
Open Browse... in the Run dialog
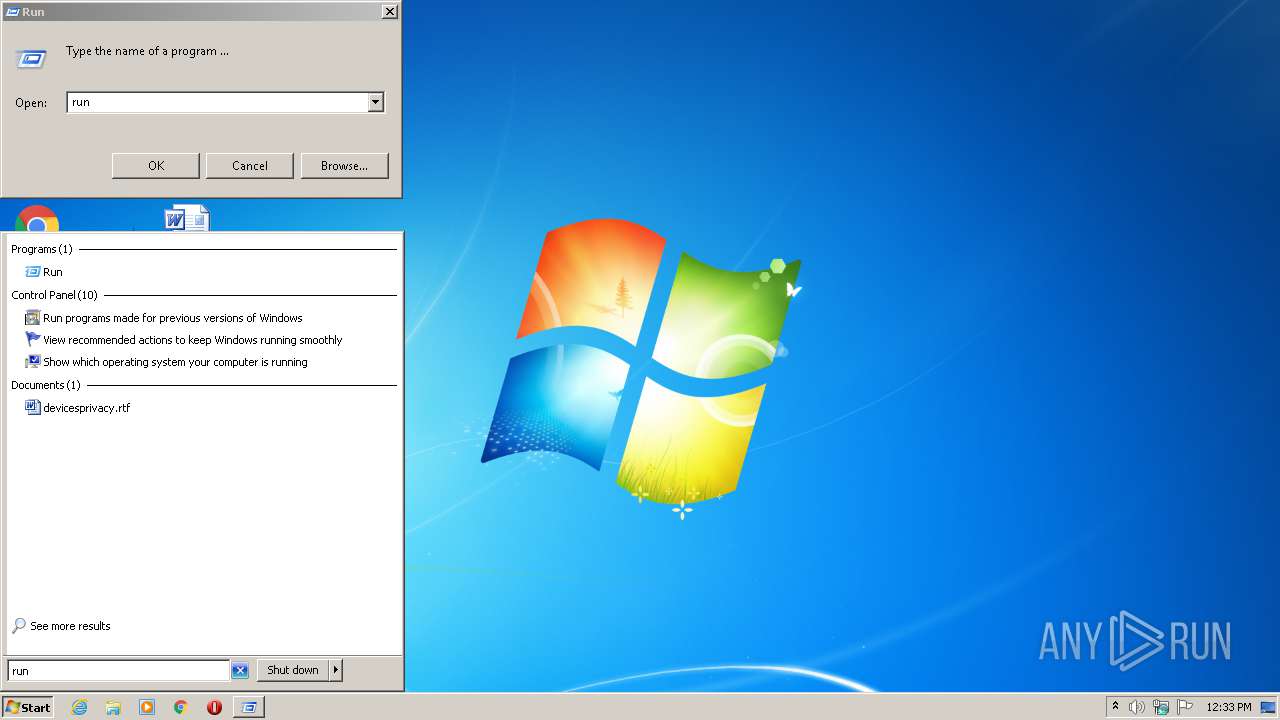tap(344, 166)
